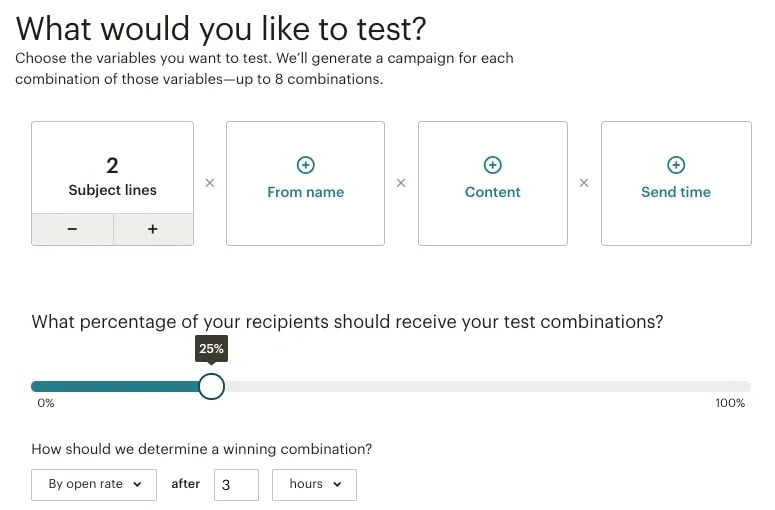The height and width of the screenshot is (510, 775).
Task: Click the plus icon above Content
Action: coord(493,164)
